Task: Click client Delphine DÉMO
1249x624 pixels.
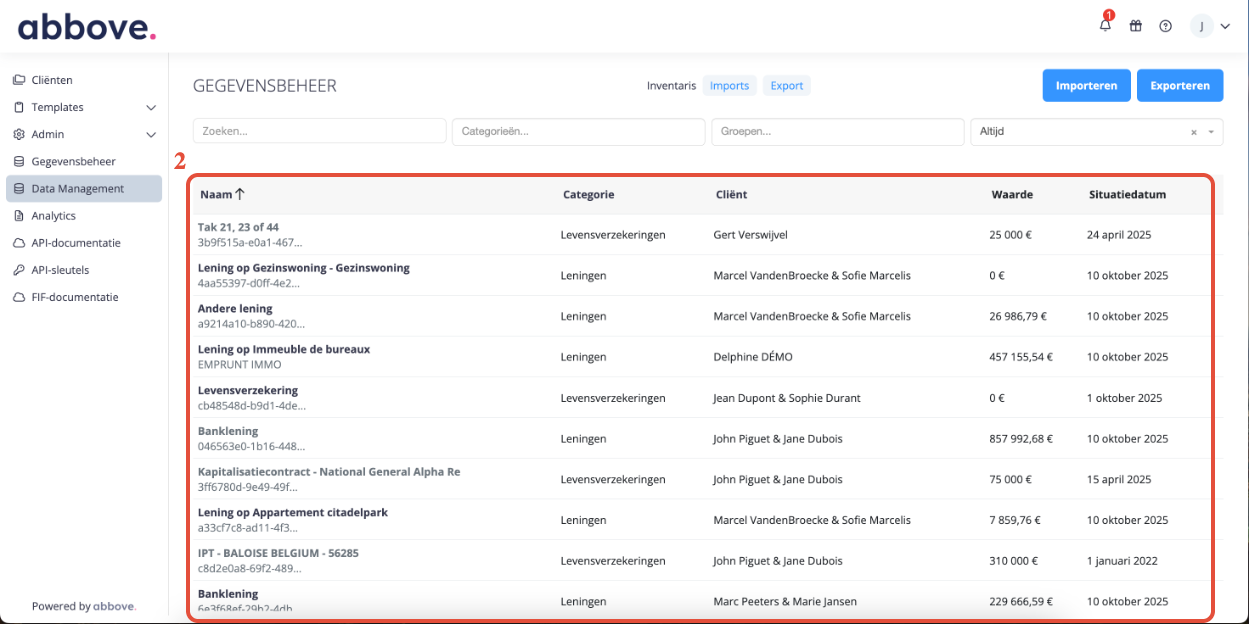Action: tap(753, 357)
